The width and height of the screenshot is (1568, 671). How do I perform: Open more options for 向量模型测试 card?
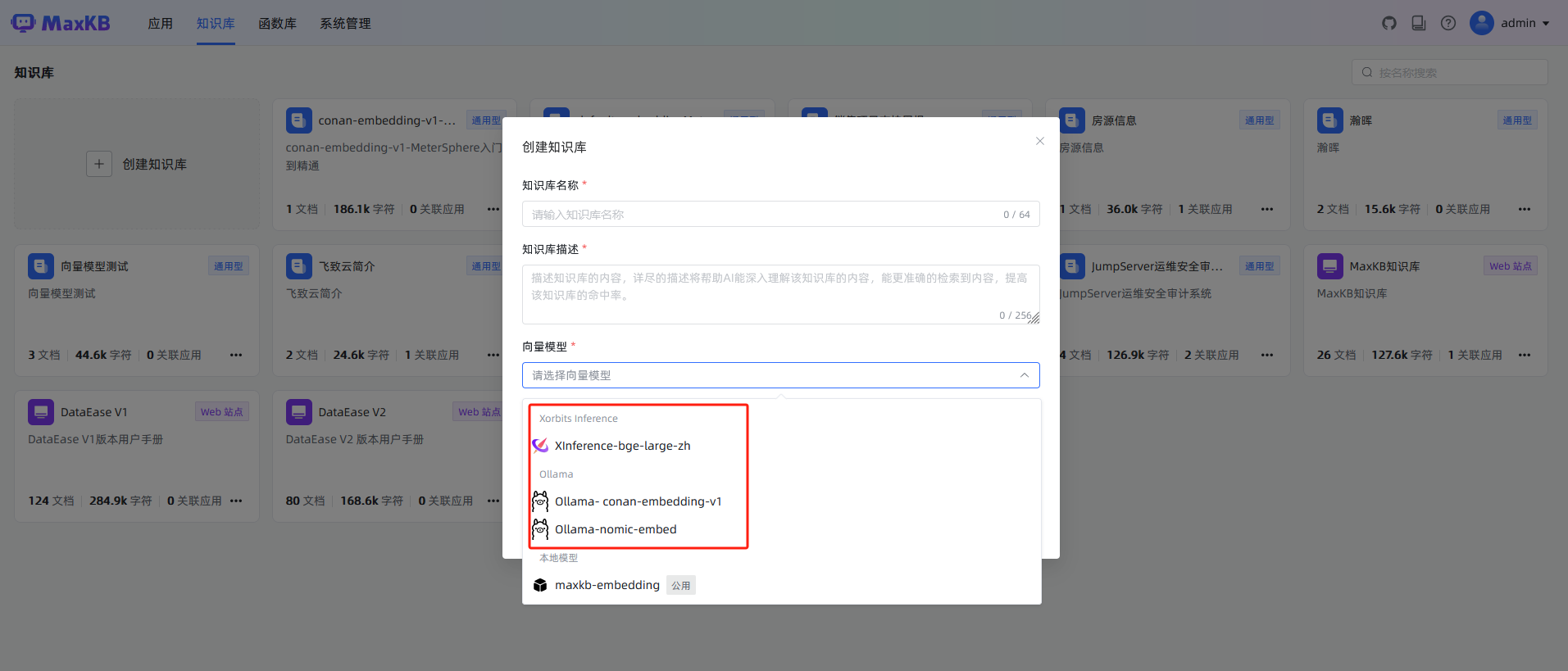[x=236, y=355]
